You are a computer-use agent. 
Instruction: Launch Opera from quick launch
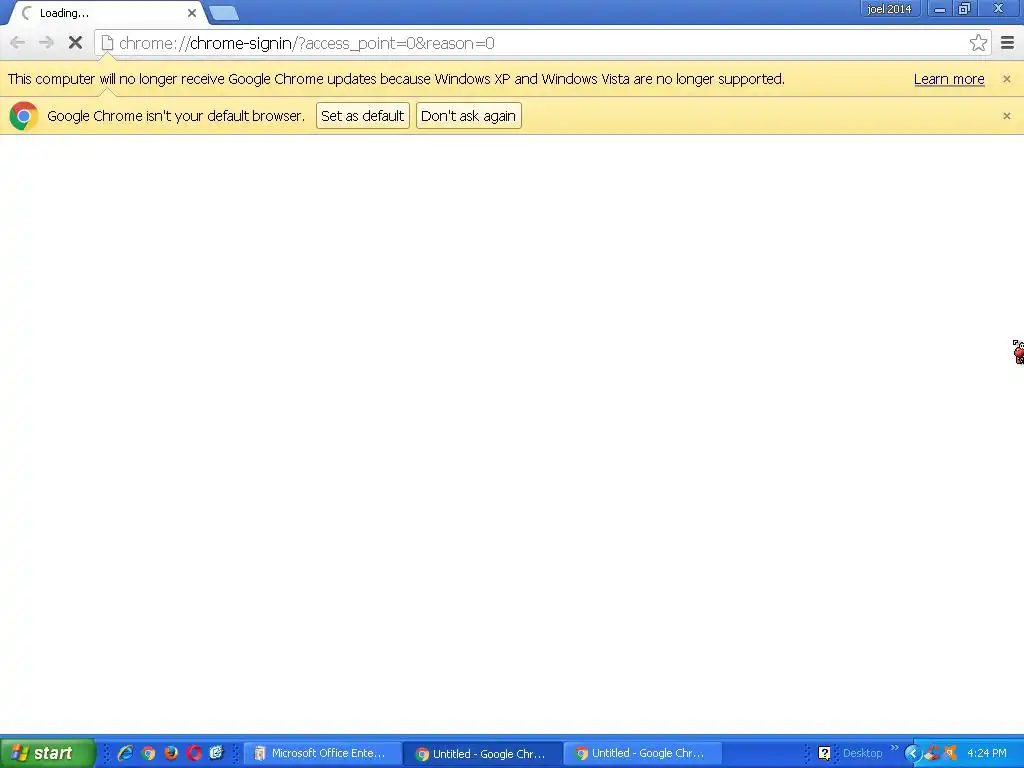[194, 753]
